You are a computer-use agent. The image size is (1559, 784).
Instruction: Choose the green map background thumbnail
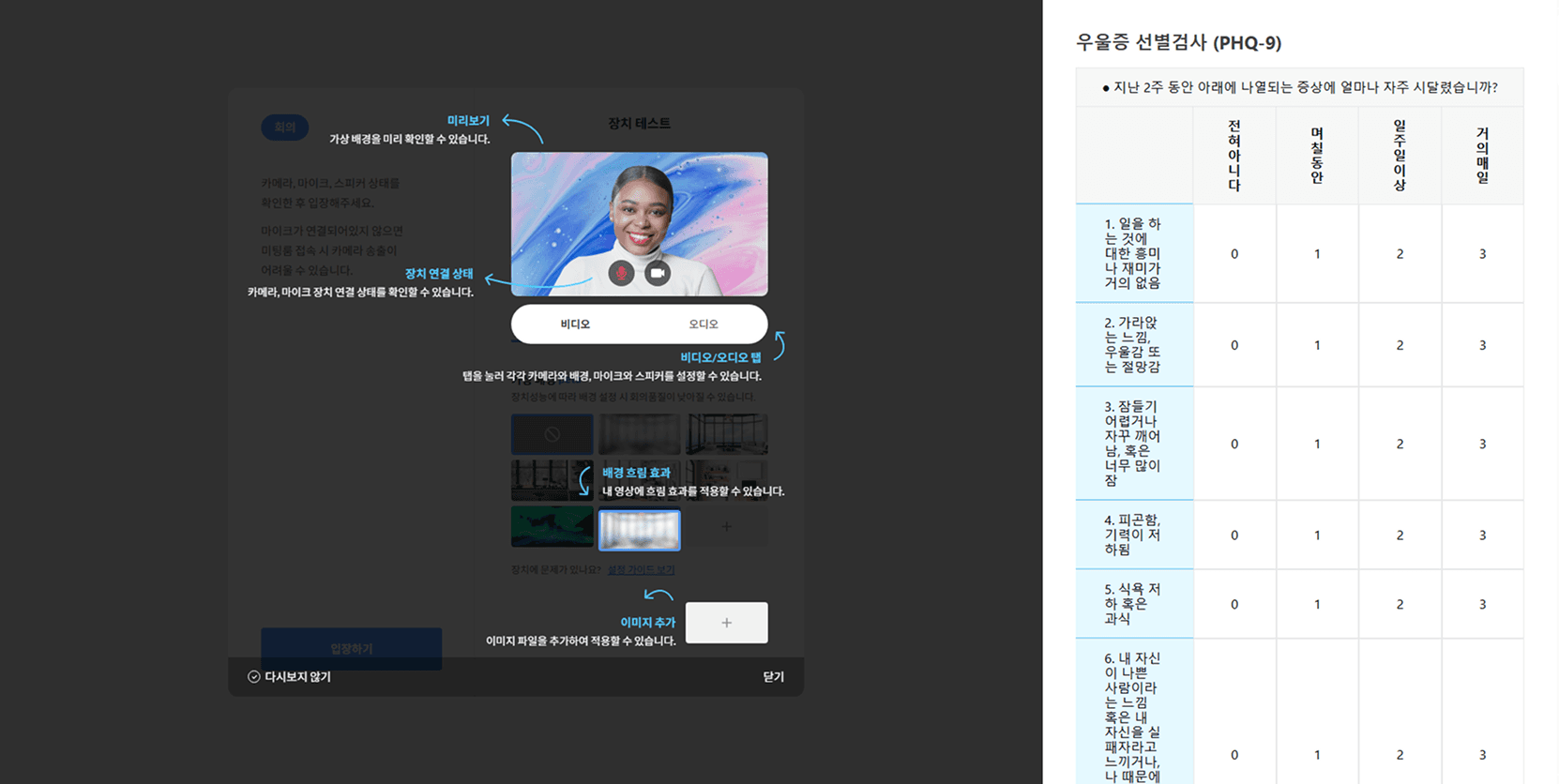coord(552,527)
